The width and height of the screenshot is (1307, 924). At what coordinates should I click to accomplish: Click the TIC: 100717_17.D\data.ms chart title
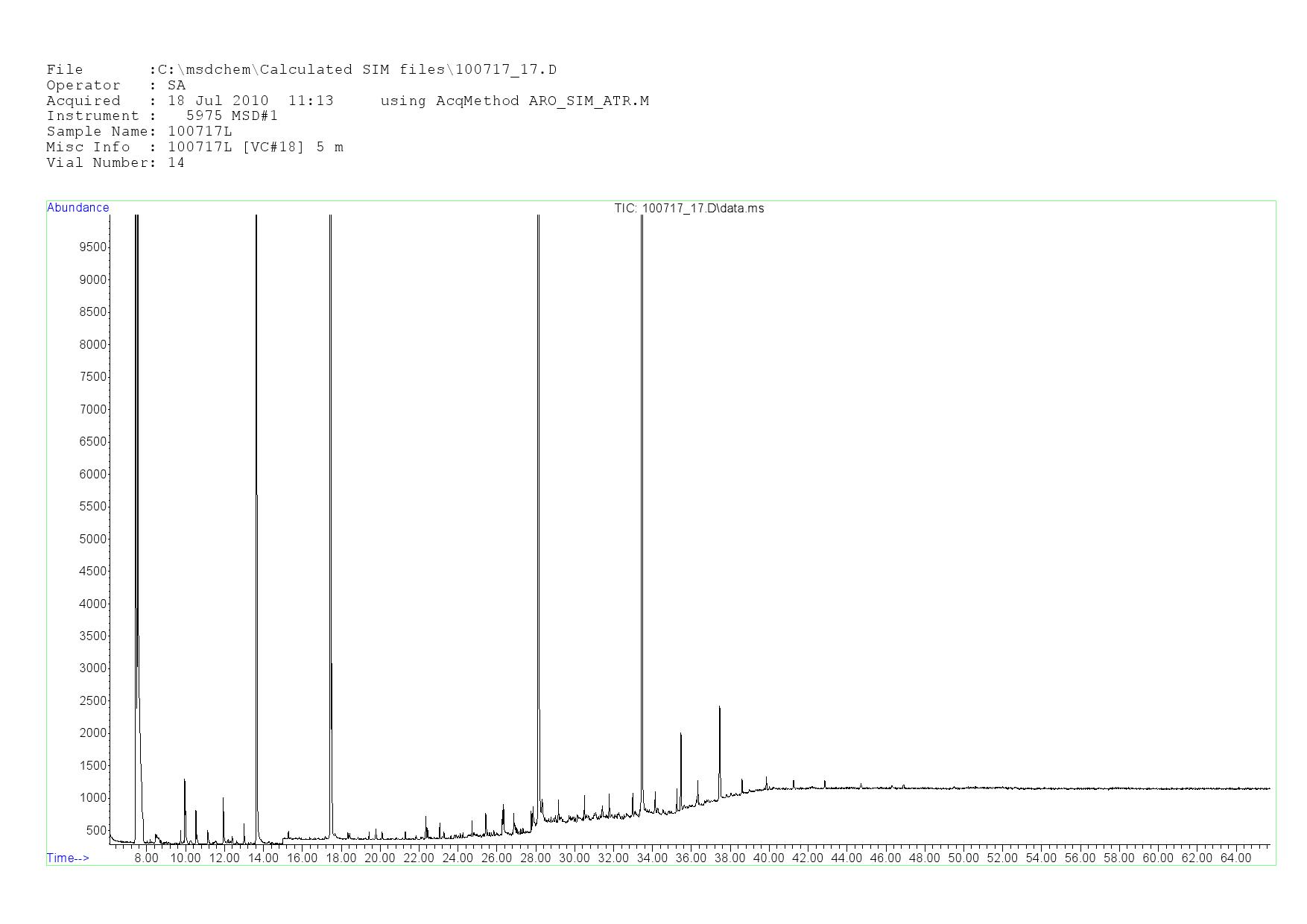[689, 209]
